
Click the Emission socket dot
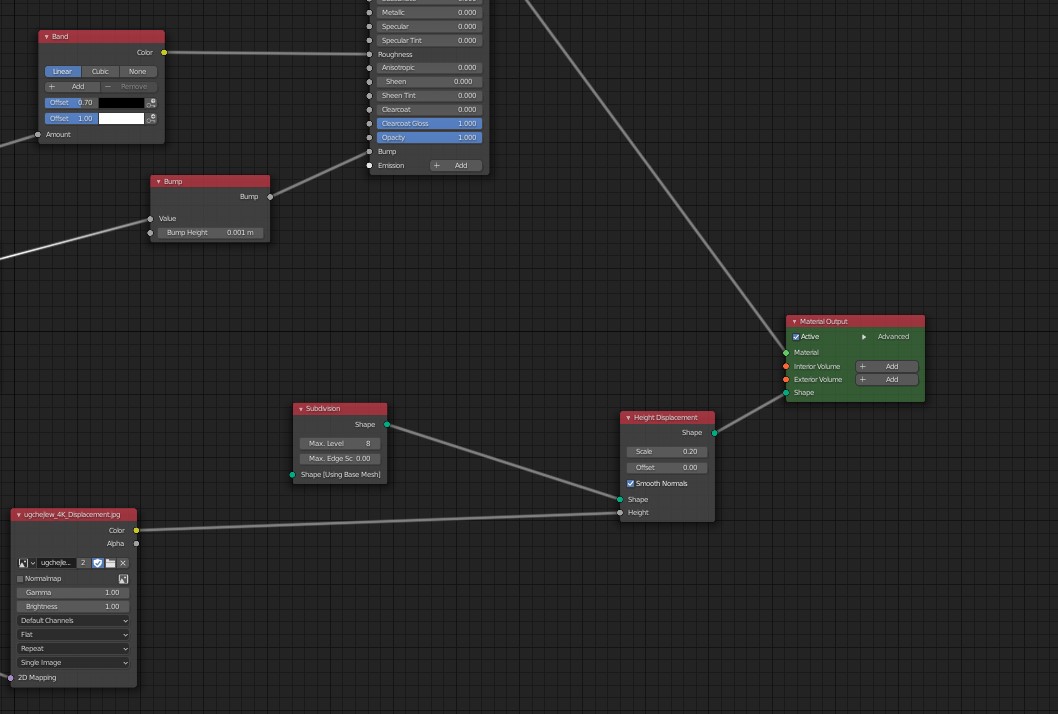pyautogui.click(x=369, y=166)
